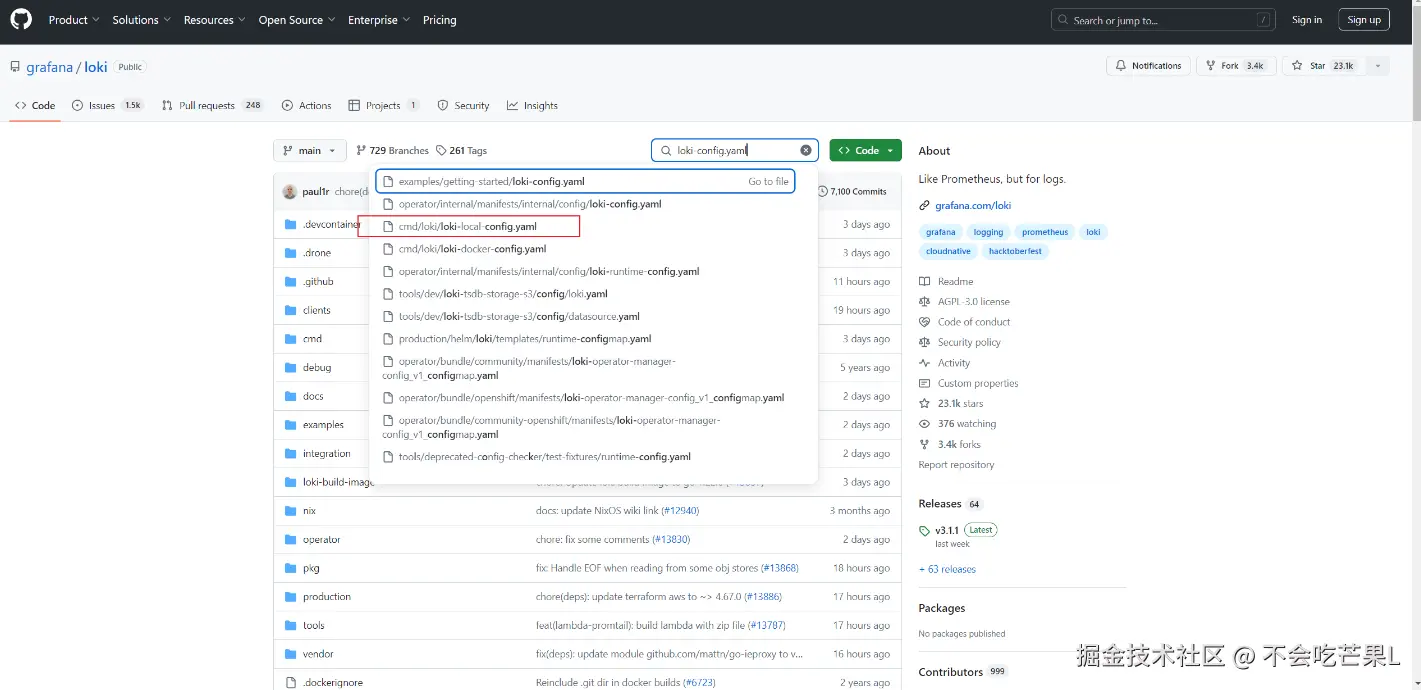Click the Custom properties icon

[925, 383]
